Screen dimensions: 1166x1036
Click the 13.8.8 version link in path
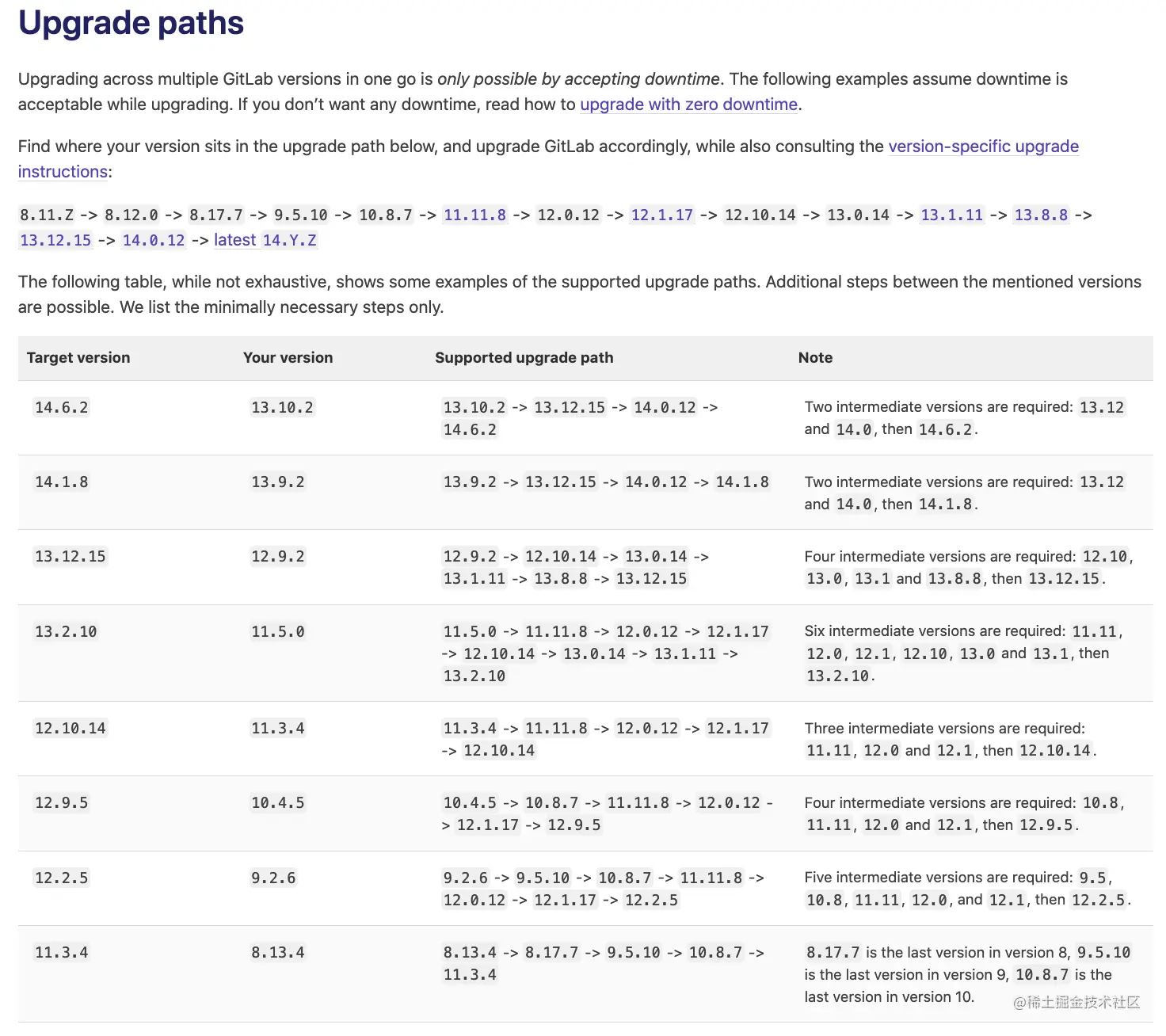point(1041,215)
